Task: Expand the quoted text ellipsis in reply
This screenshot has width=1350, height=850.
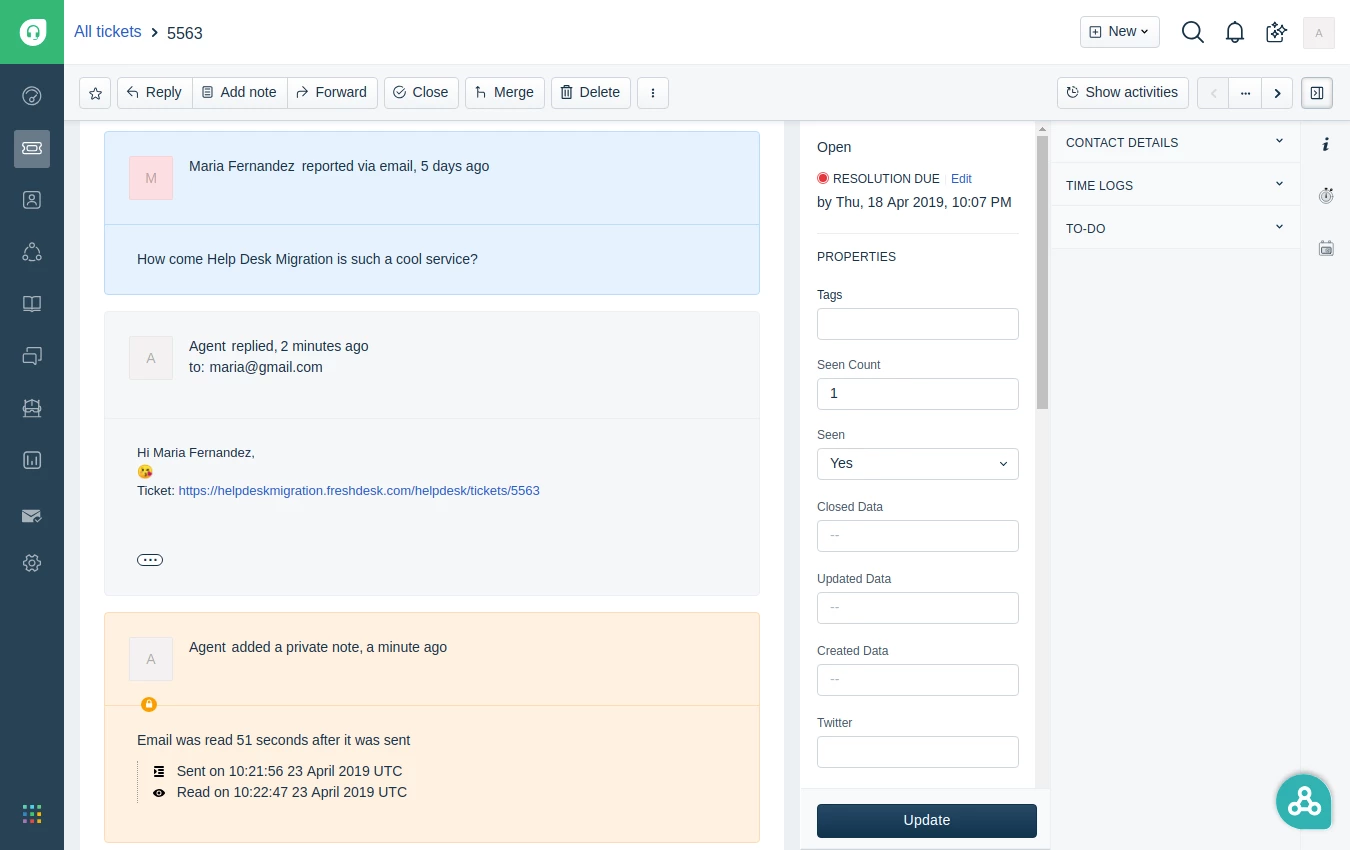Action: (150, 560)
